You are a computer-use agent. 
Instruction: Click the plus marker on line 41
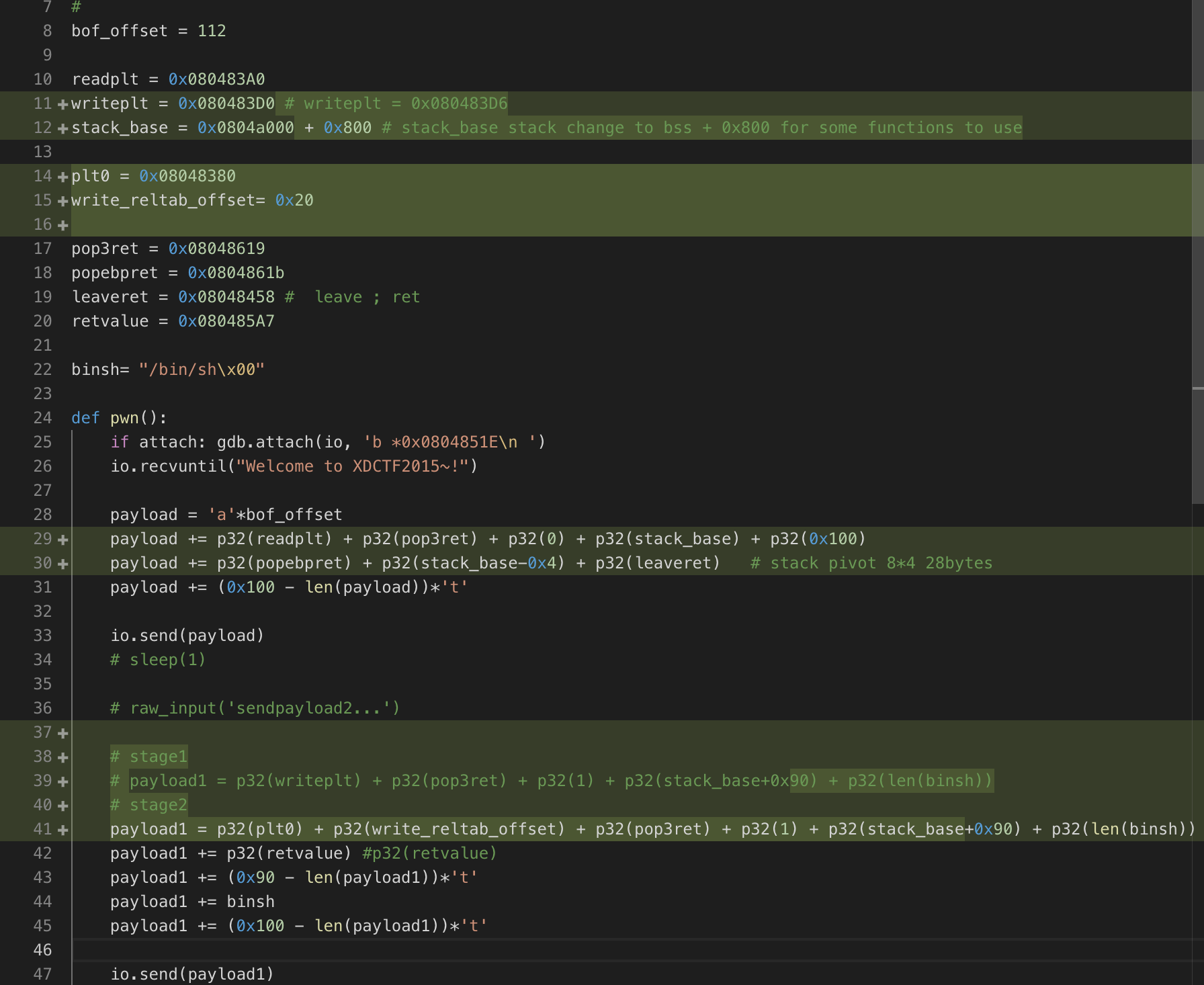62,830
